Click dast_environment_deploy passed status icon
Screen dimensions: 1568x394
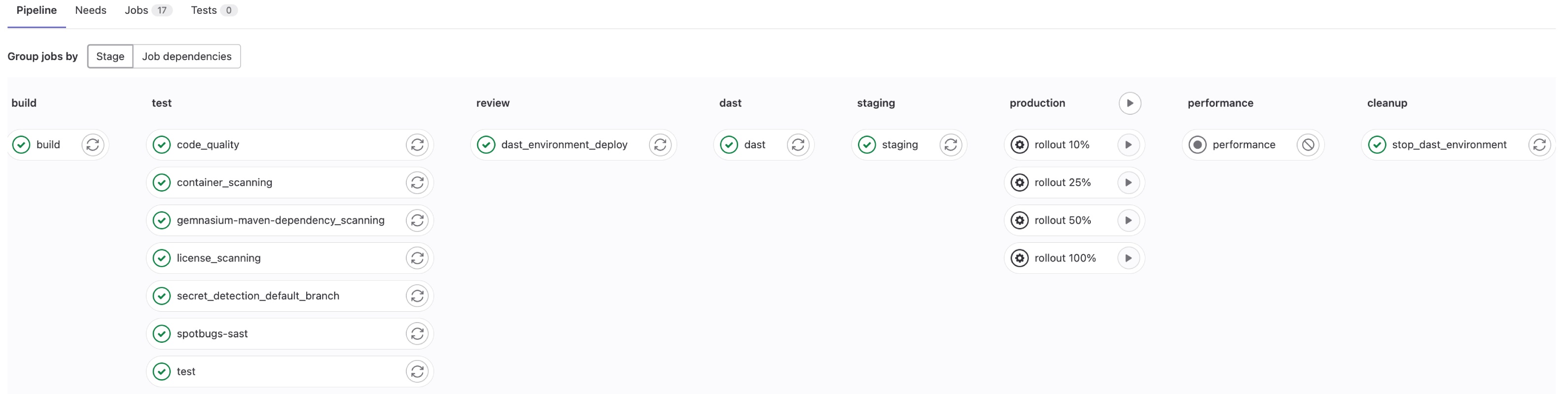(x=486, y=145)
